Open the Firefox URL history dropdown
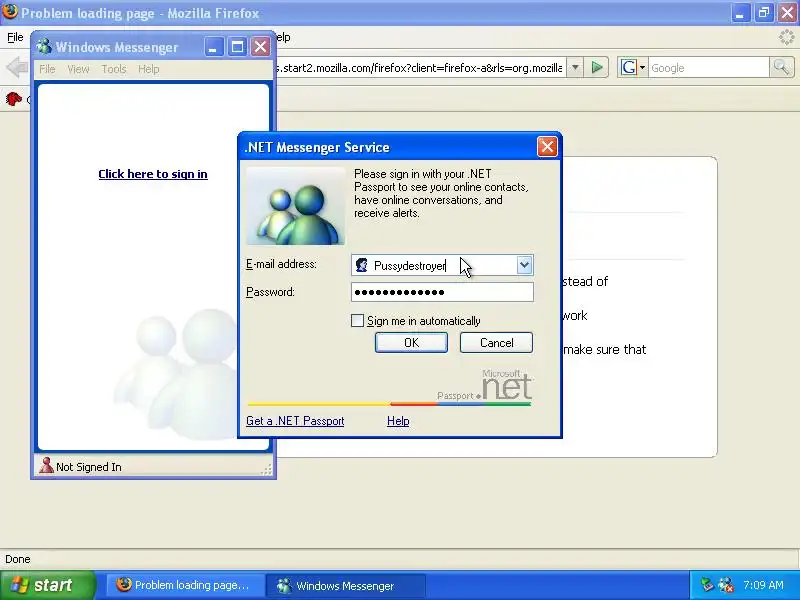 (575, 67)
